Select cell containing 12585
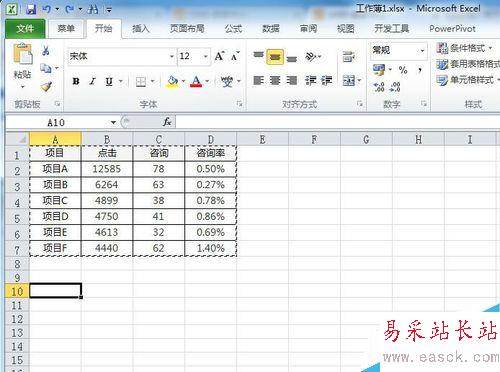500x372 pixels. [107, 169]
